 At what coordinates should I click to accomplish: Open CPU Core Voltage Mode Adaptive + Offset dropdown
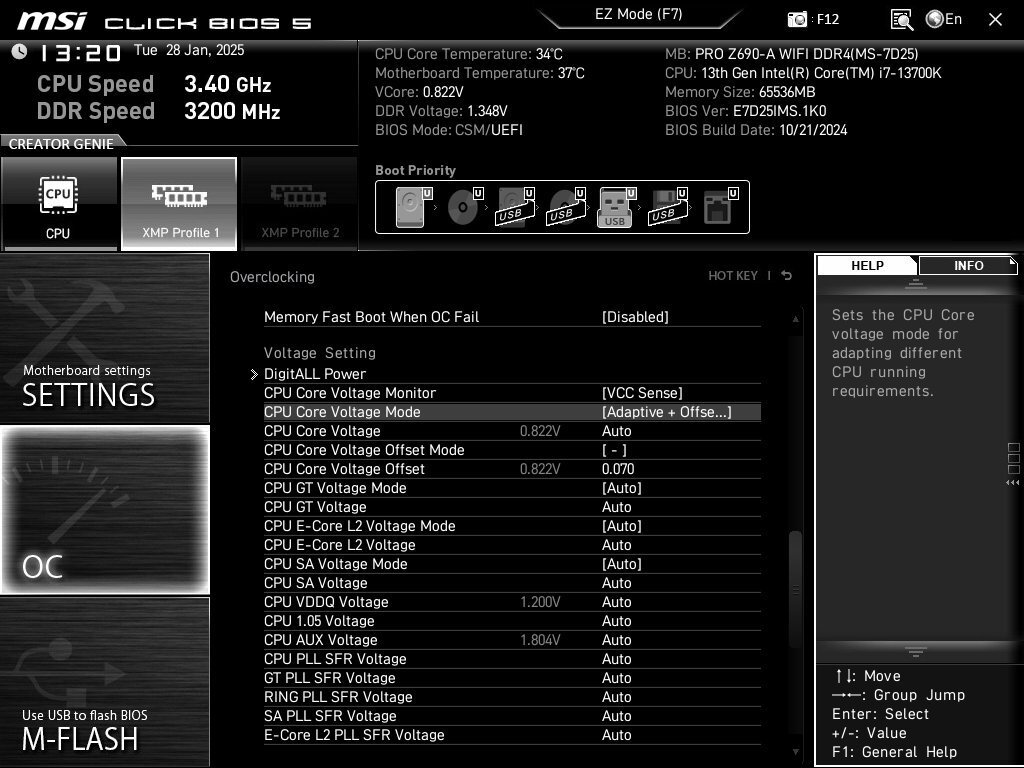tap(666, 412)
